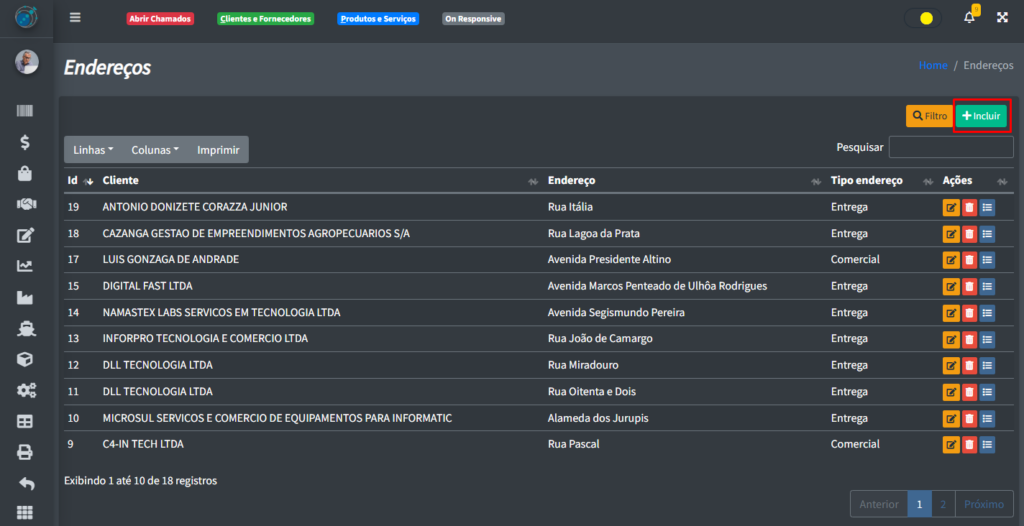Delete the DIGITAL FAST LTDA address row

[969, 286]
